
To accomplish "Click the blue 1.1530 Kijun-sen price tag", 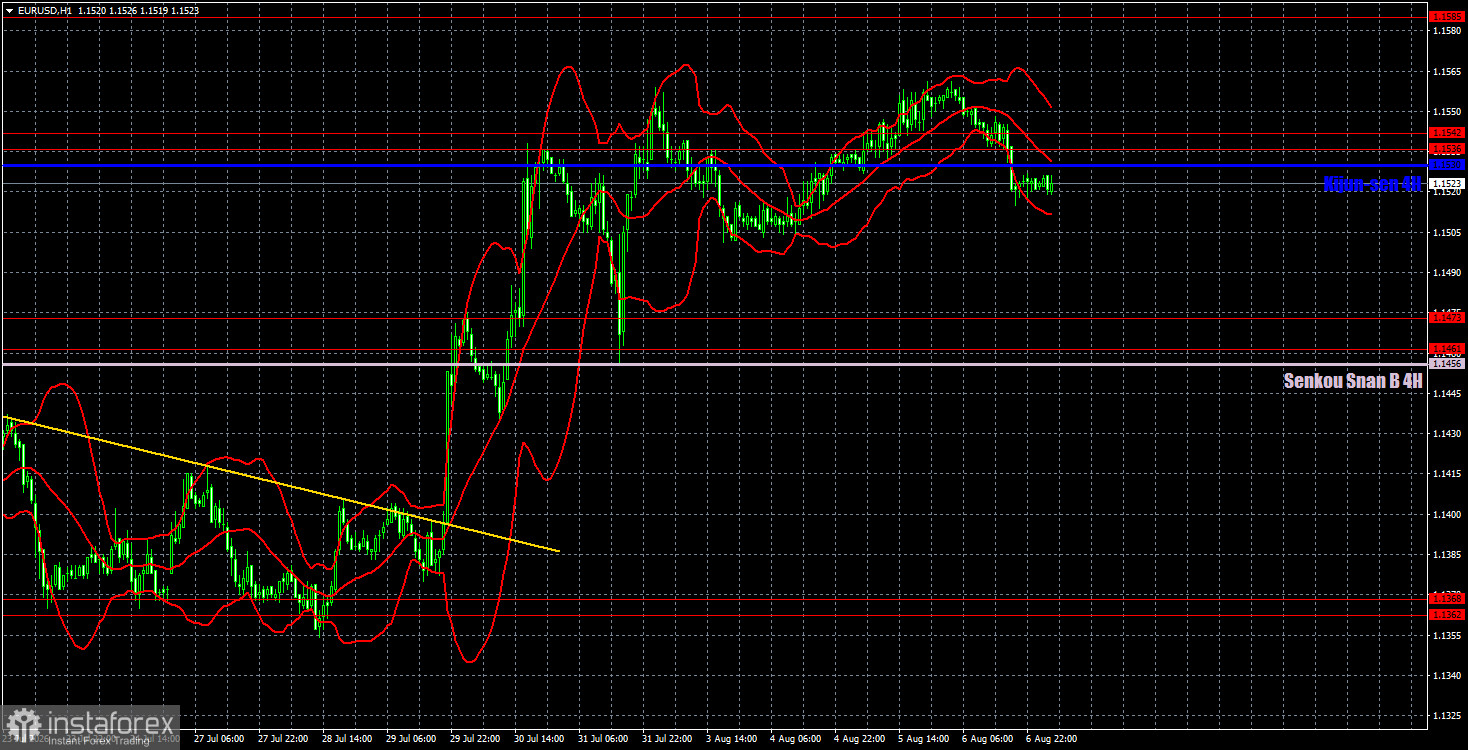I will (1447, 164).
